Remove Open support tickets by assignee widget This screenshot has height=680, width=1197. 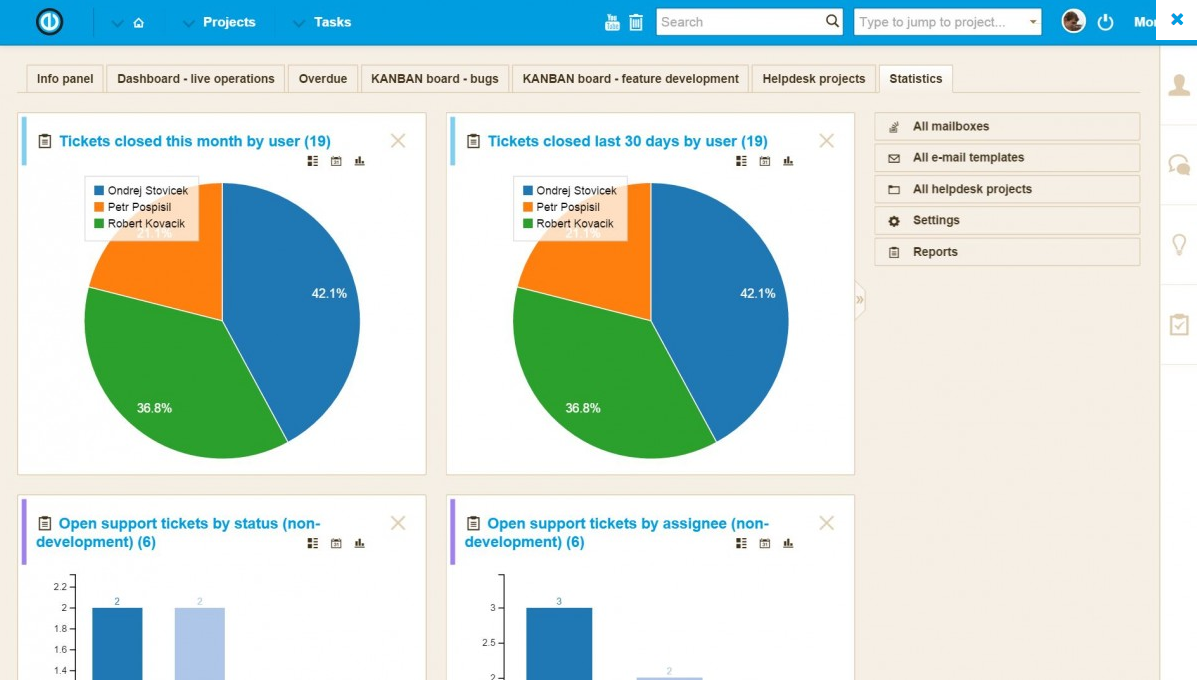tap(827, 523)
